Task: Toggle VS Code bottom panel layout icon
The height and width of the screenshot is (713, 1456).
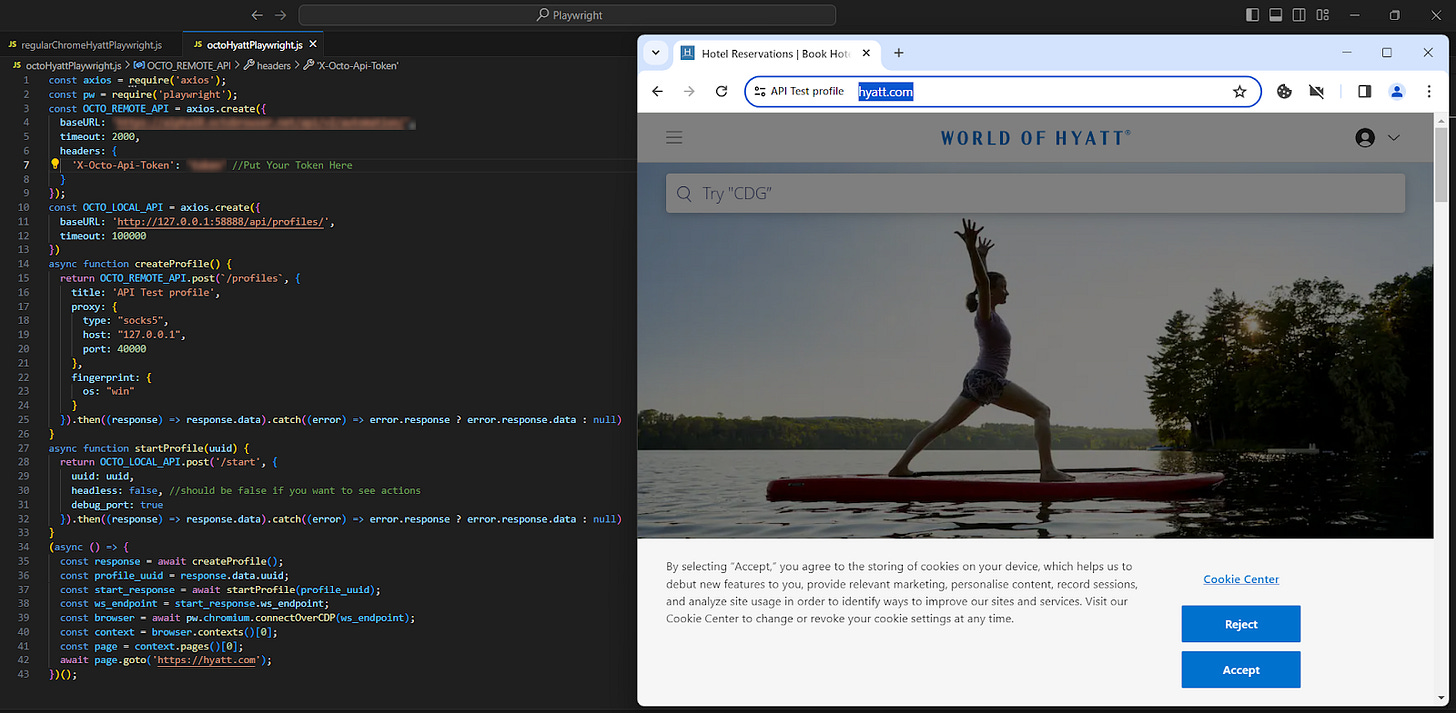Action: (x=1276, y=15)
